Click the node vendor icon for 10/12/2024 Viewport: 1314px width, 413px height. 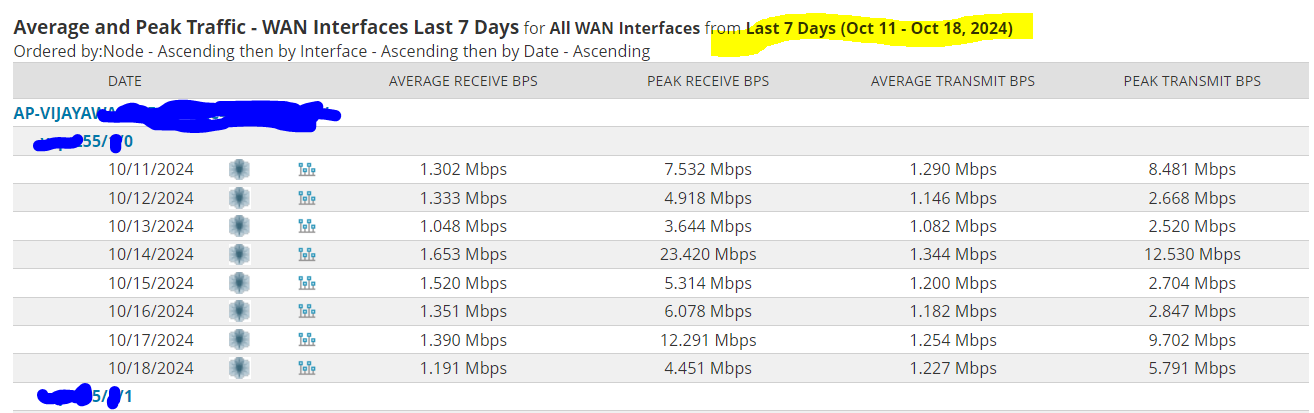tap(239, 198)
